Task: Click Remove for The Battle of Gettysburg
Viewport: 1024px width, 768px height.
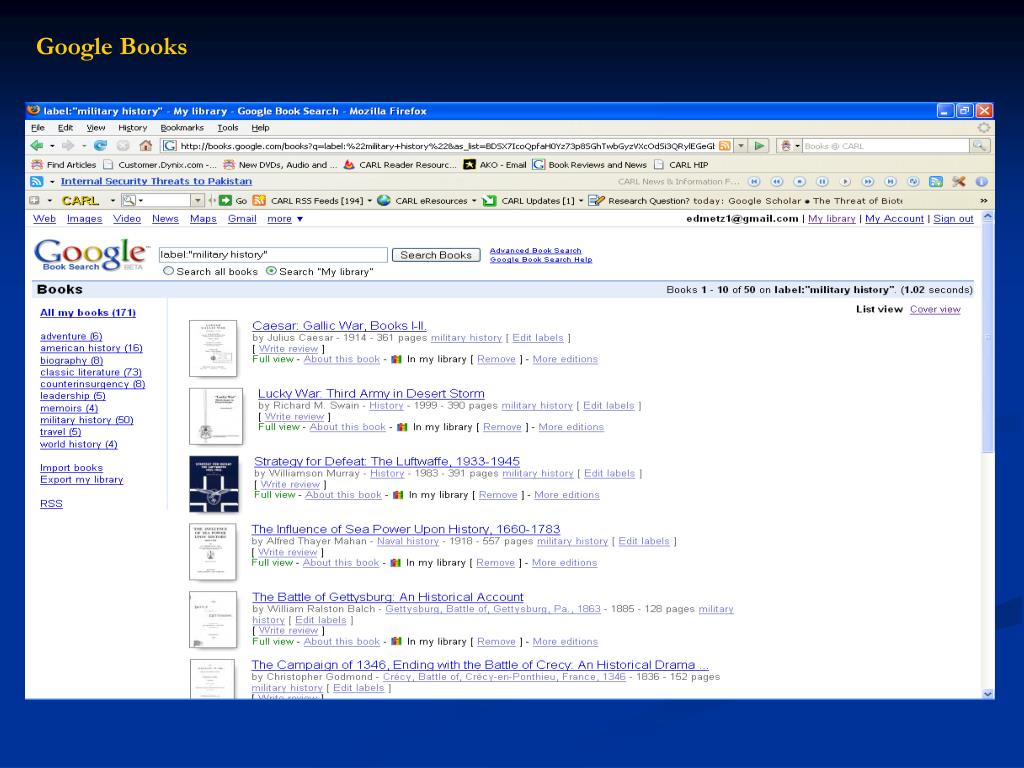Action: (496, 641)
